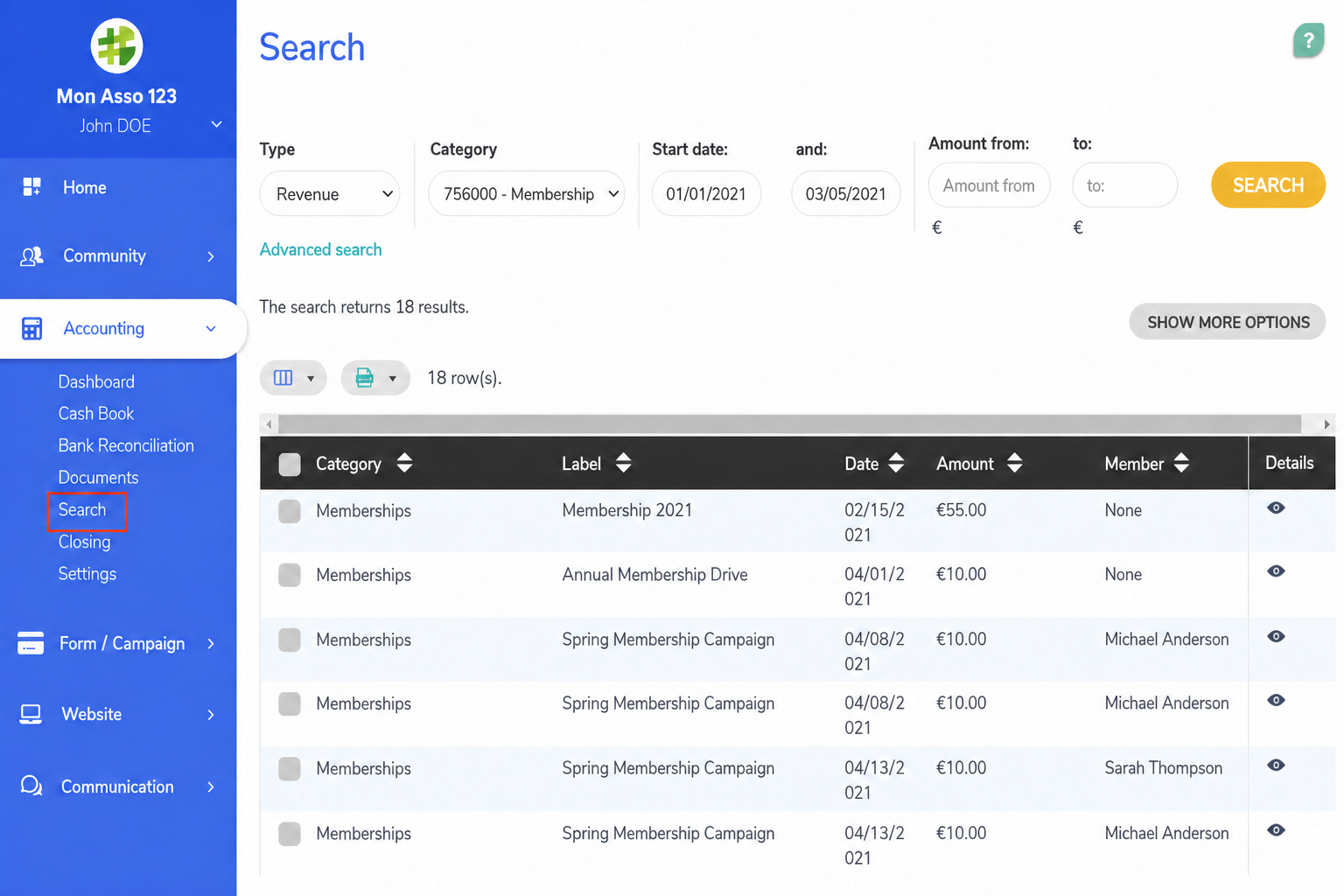View details eye for Membership 2021 row
Viewport: 1344px width, 896px height.
(1276, 508)
